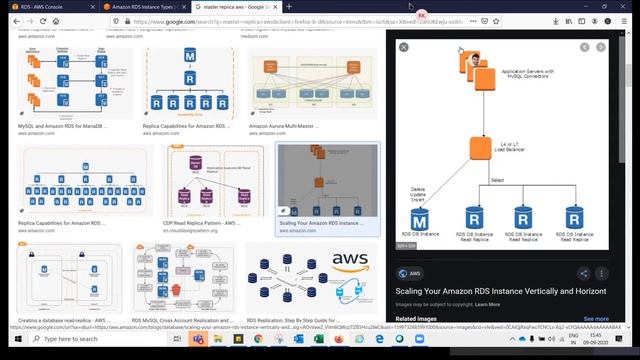This screenshot has width=640, height=360.
Task: Open Excel from the taskbar
Action: 319,339
